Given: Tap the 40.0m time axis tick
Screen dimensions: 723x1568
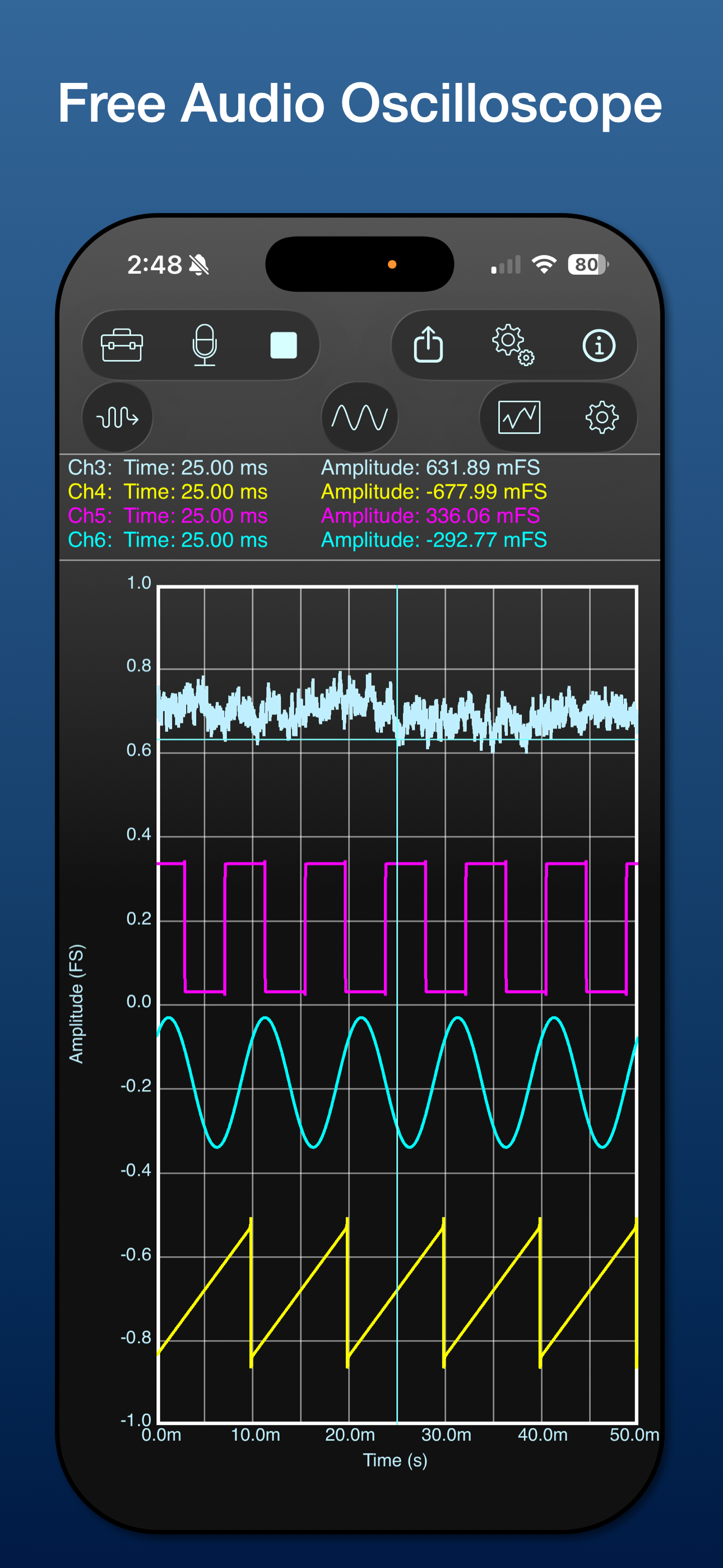Looking at the screenshot, I should click(x=543, y=1435).
